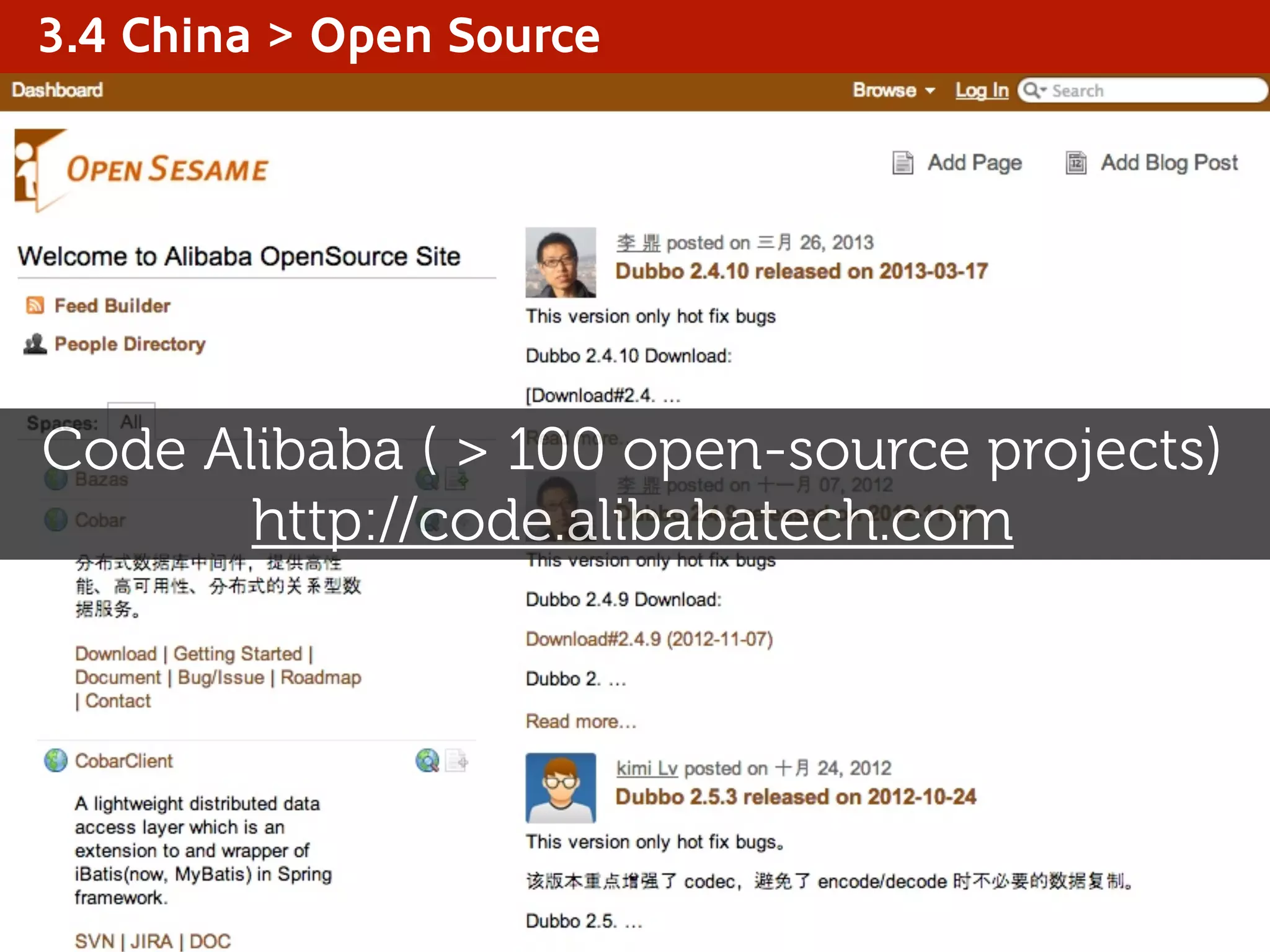Screen dimensions: 1270x952
Task: Open Cobar Document link
Action: pyautogui.click(x=118, y=677)
